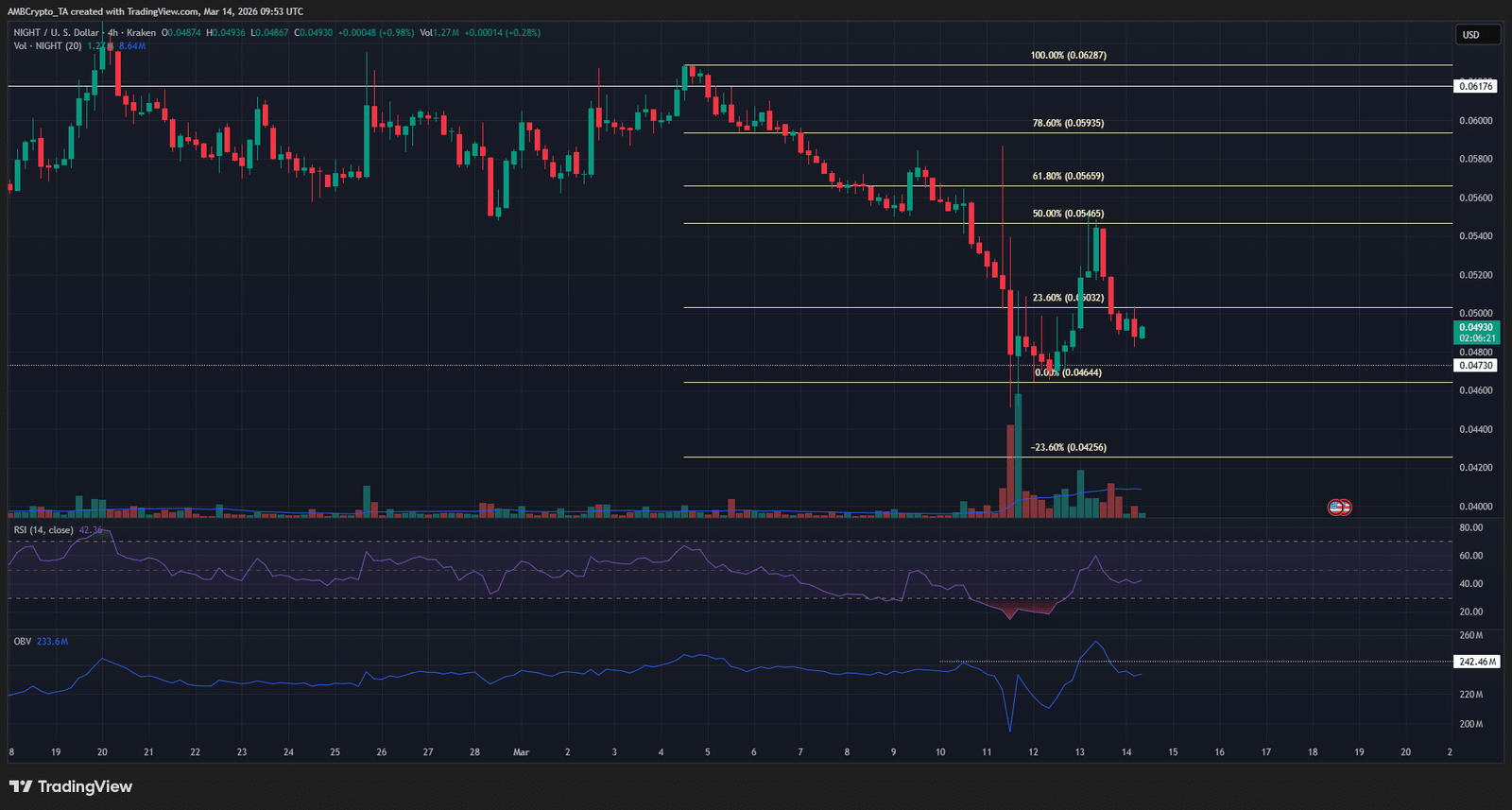Select the 100.00% (0.06287) Fibonacci level
Viewport: 1512px width, 810px height.
click(1068, 56)
